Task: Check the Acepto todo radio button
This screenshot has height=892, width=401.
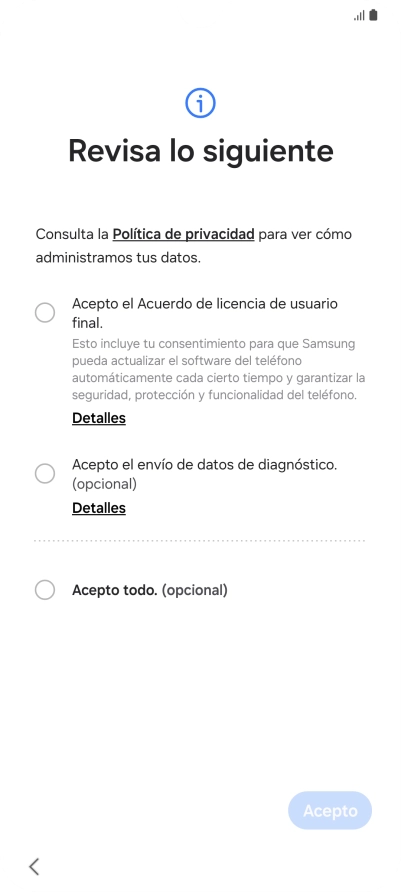Action: click(45, 590)
